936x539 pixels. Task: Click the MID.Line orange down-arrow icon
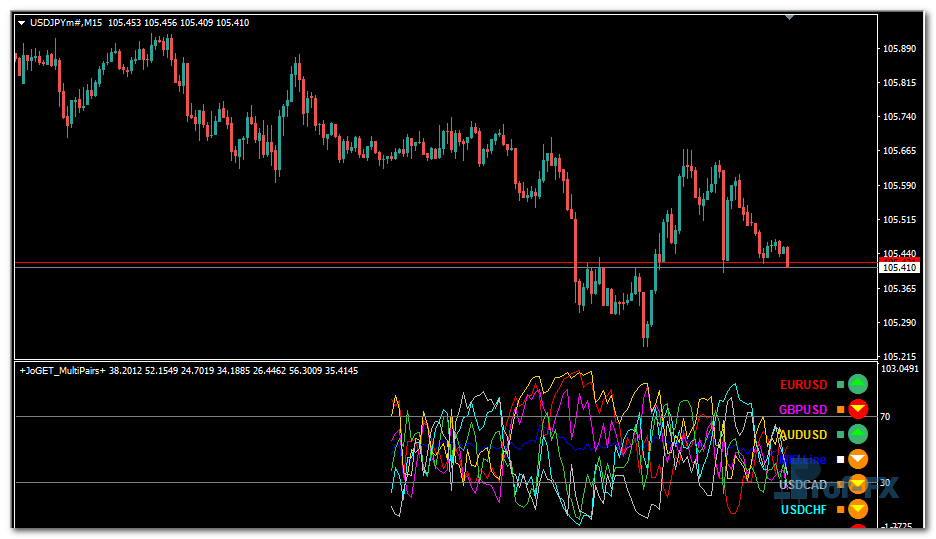[x=857, y=459]
